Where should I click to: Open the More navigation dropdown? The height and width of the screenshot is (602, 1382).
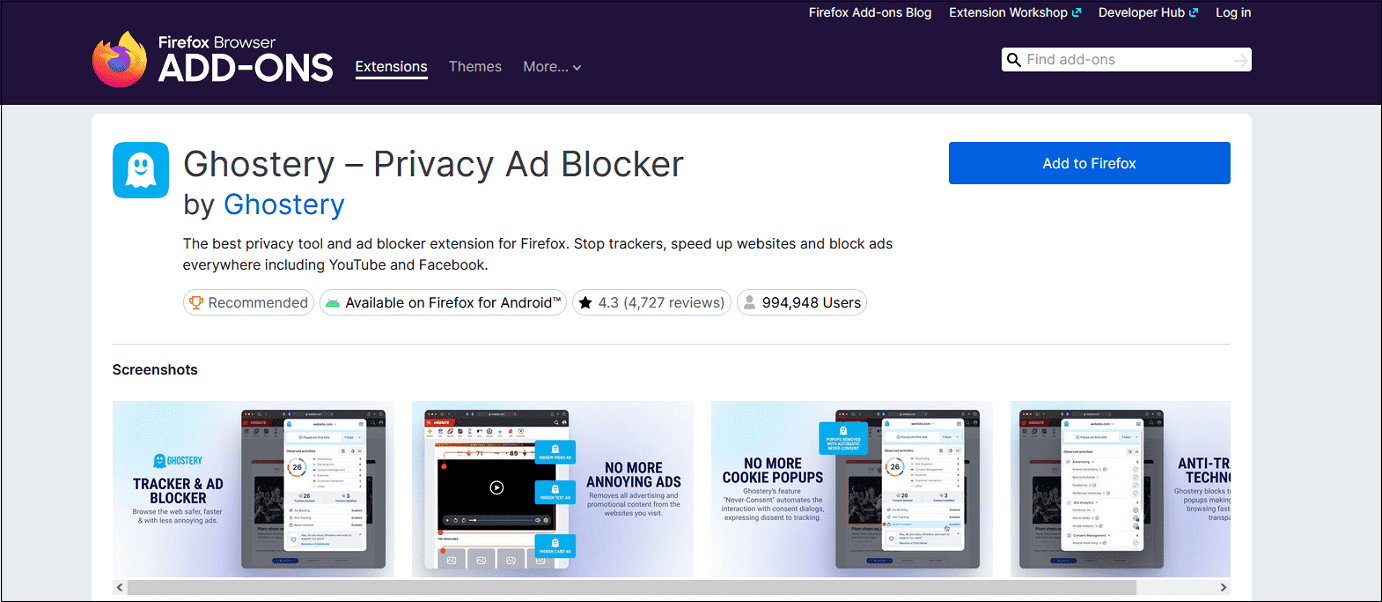(551, 66)
